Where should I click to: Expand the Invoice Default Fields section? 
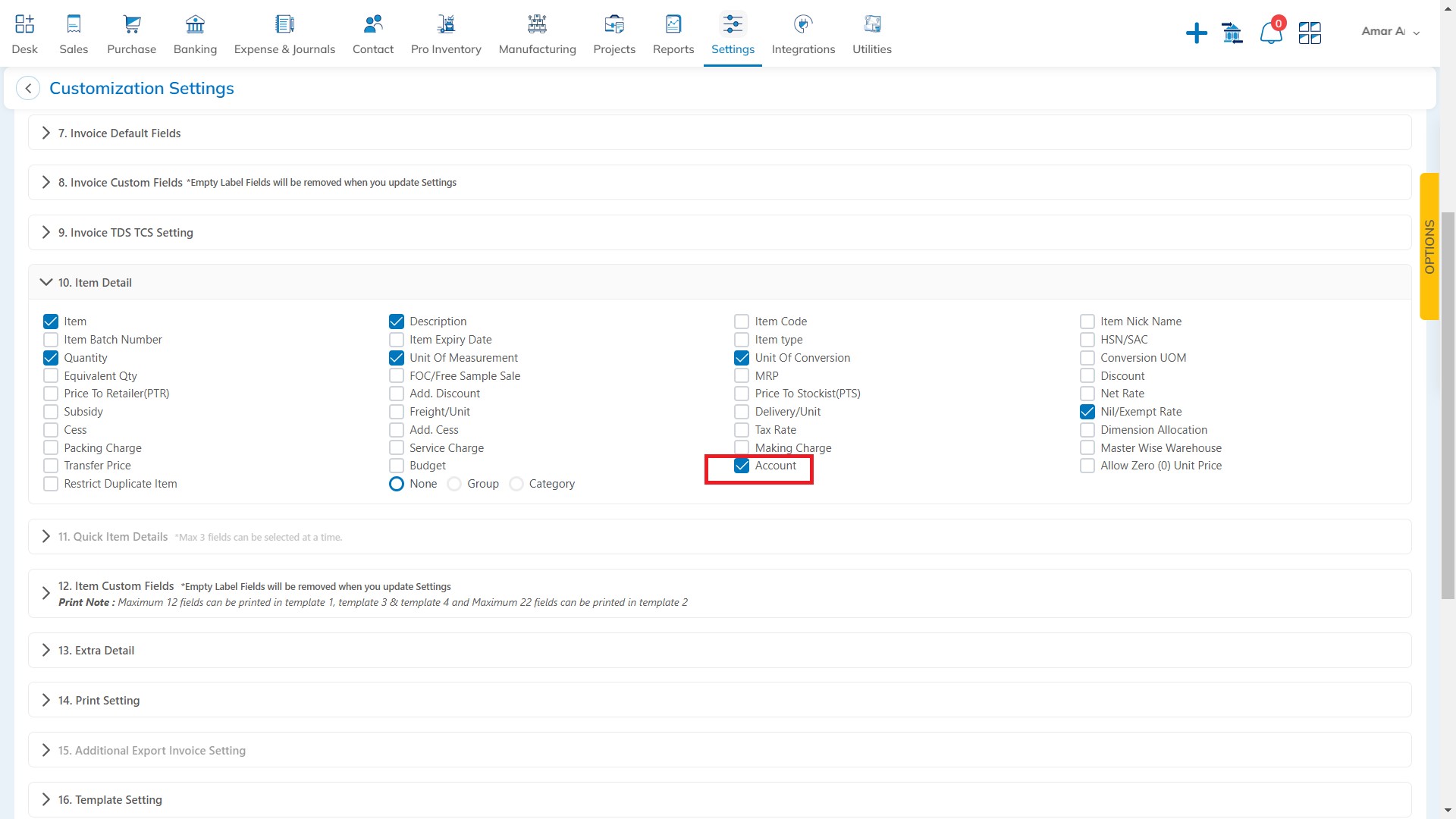click(45, 132)
